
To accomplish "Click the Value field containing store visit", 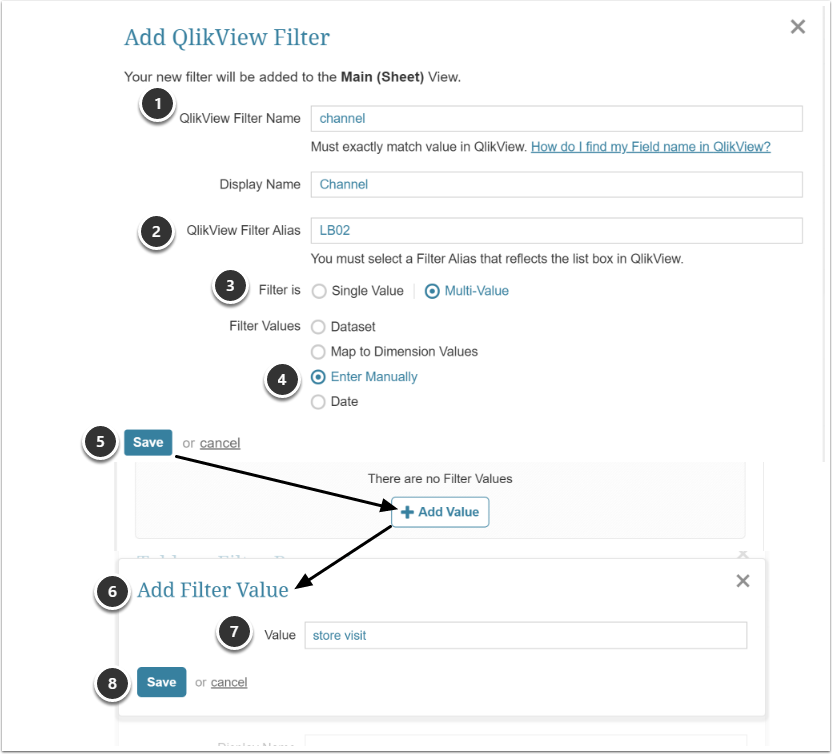I will (x=525, y=635).
